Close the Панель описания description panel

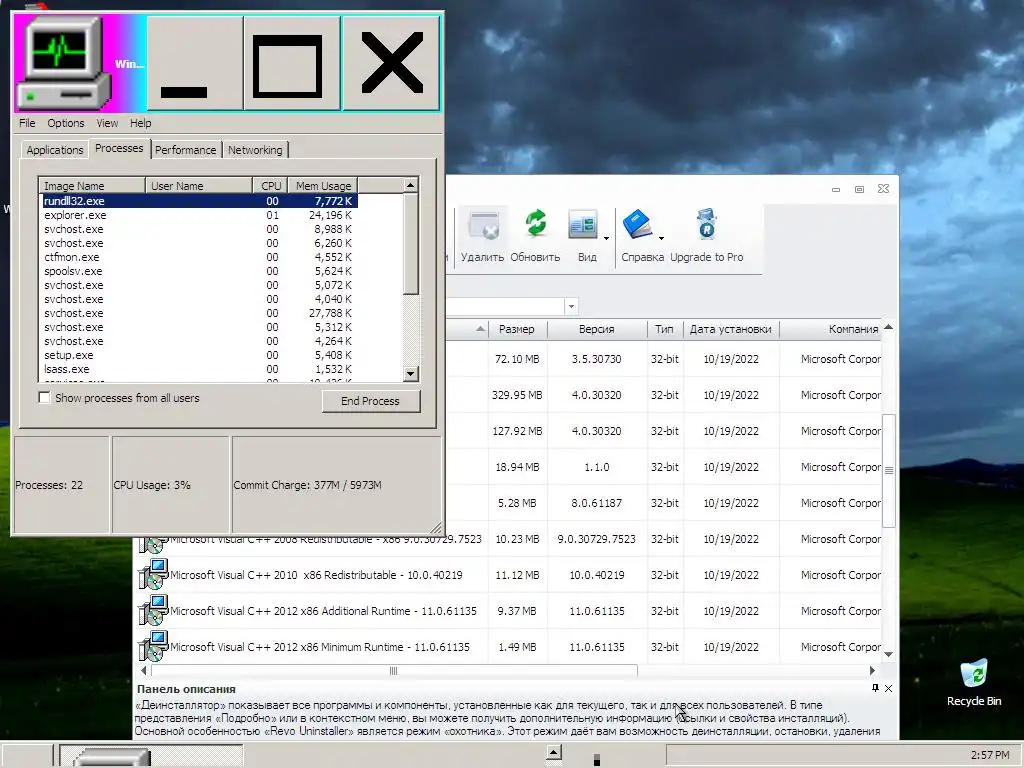[888, 688]
